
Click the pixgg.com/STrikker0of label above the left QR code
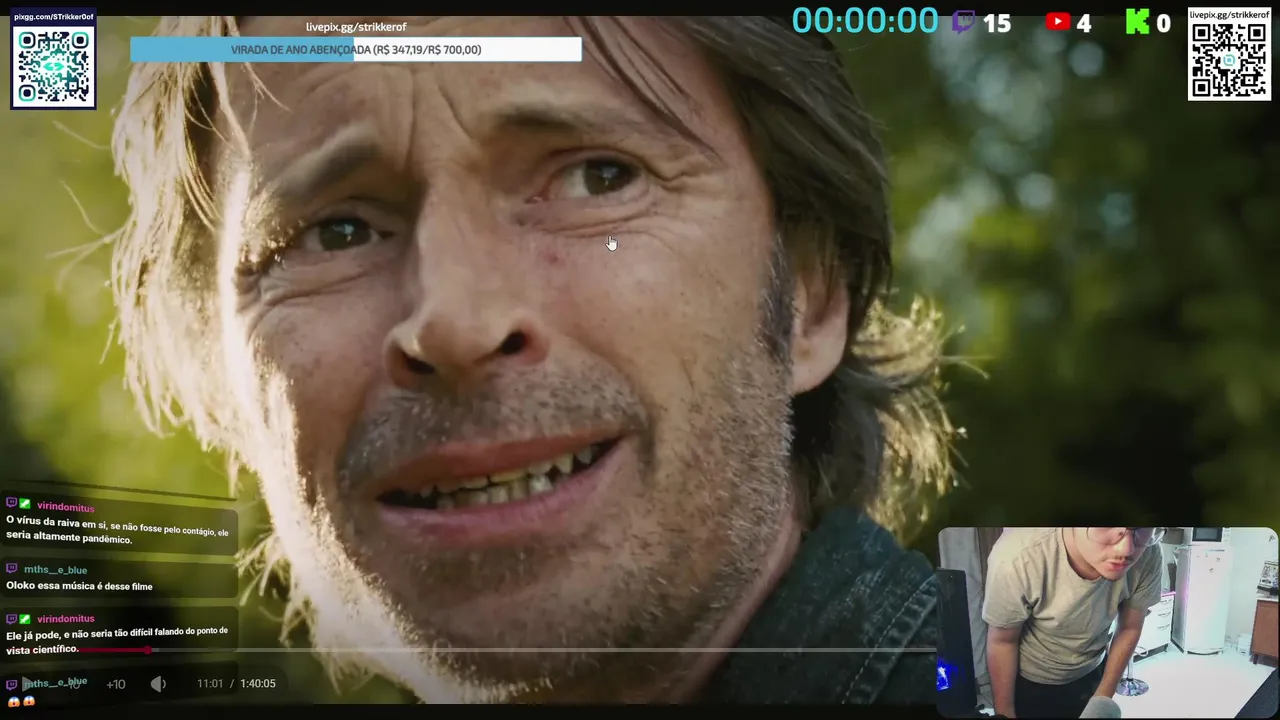[54, 17]
